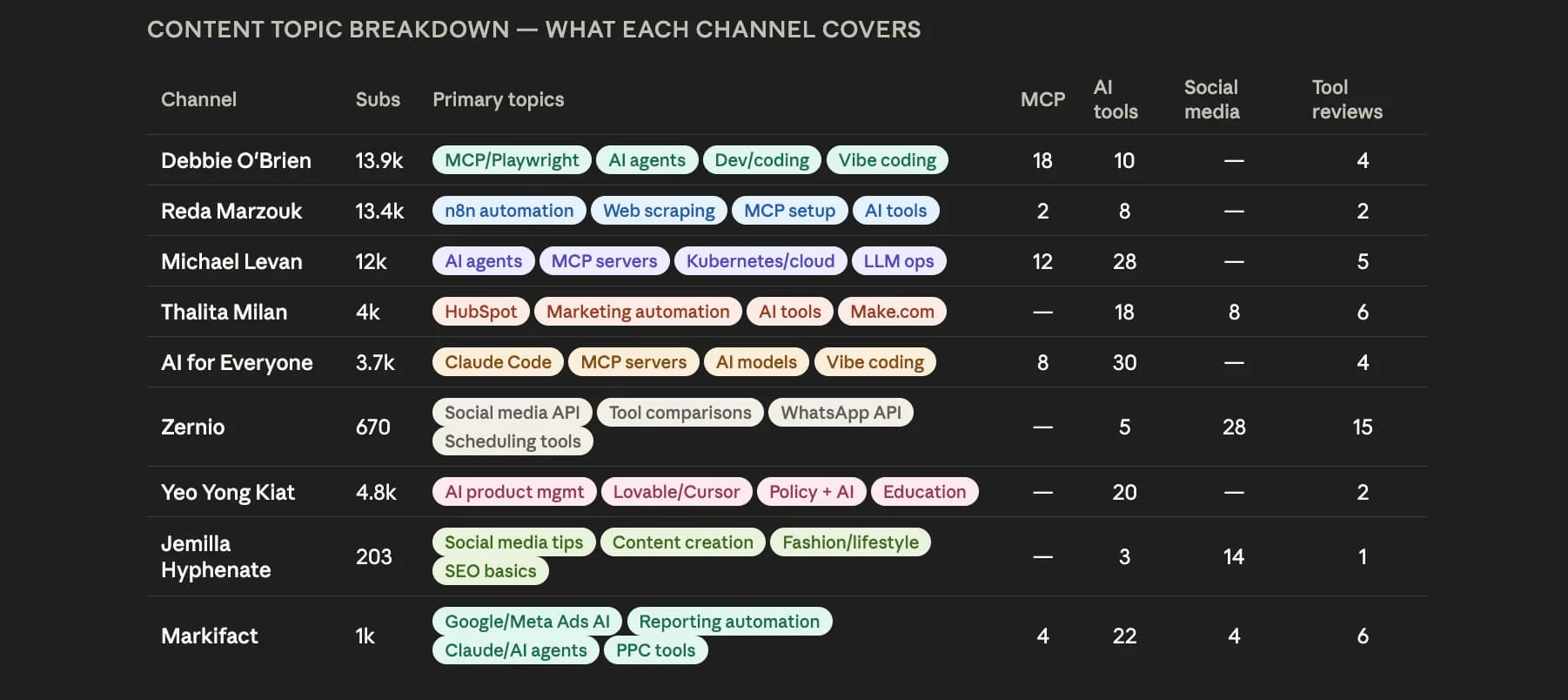Screen dimensions: 1568x700
Task: Click the Jemilla Hyphenate channel name
Action: tap(216, 556)
